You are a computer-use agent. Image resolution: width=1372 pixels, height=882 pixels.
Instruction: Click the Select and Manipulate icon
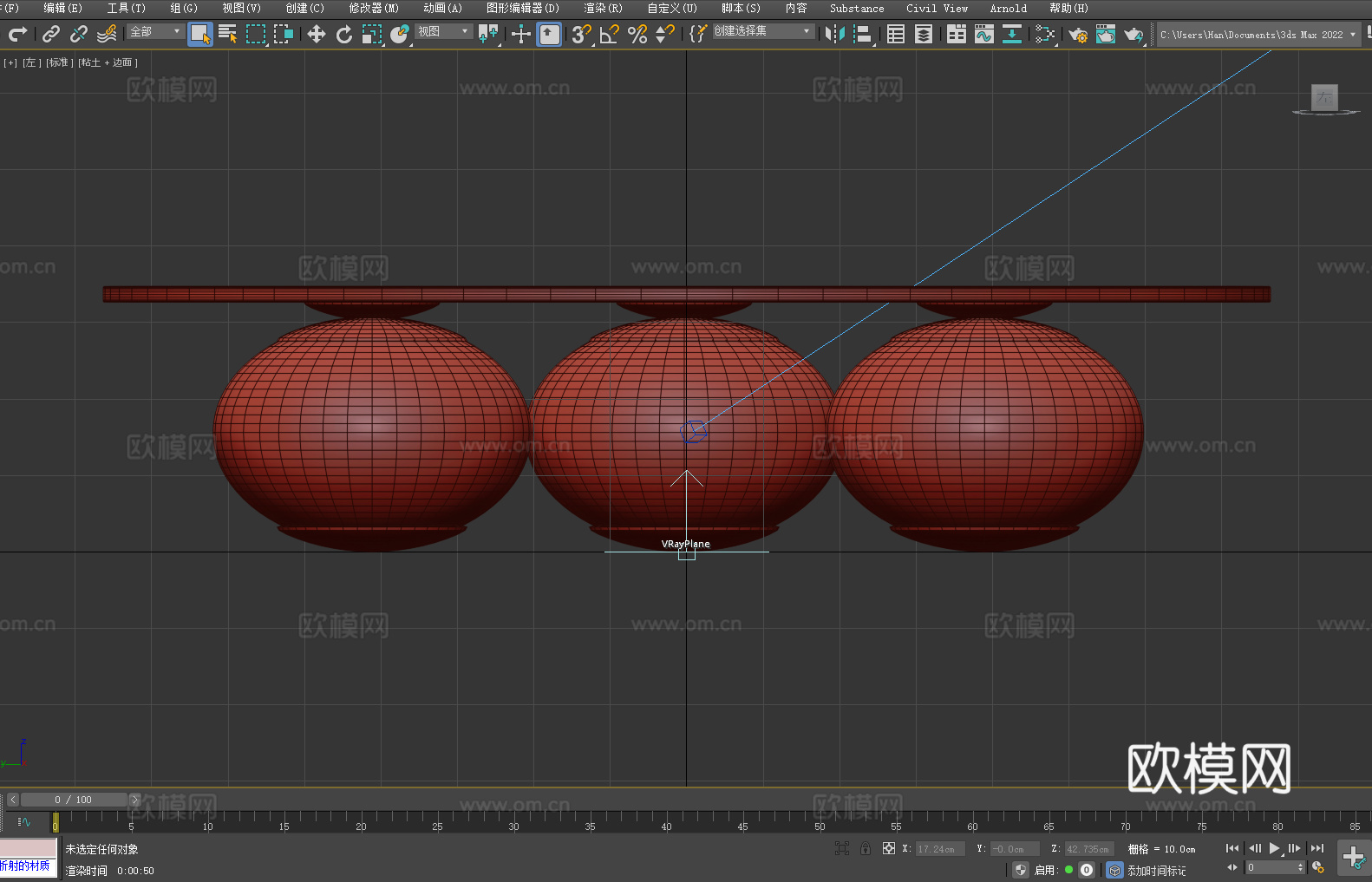coord(521,34)
